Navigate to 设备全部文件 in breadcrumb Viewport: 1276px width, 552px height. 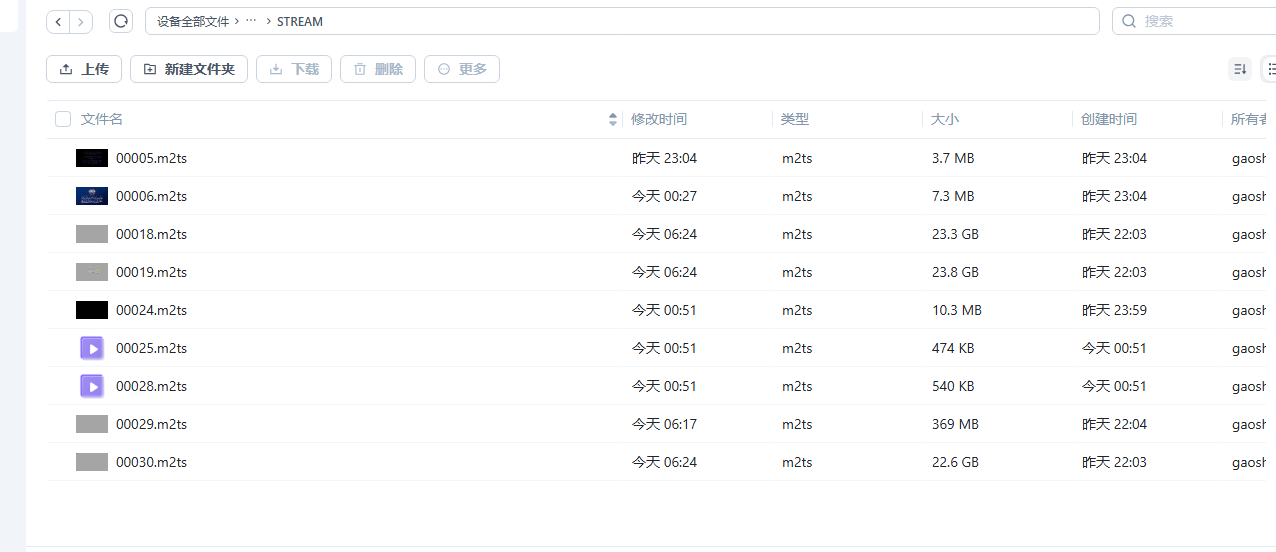click(x=193, y=21)
